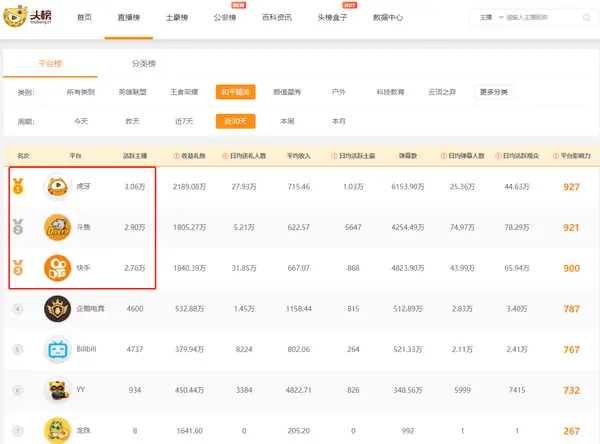Click the rank 5 badge
The height and width of the screenshot is (444, 600).
pos(18,349)
